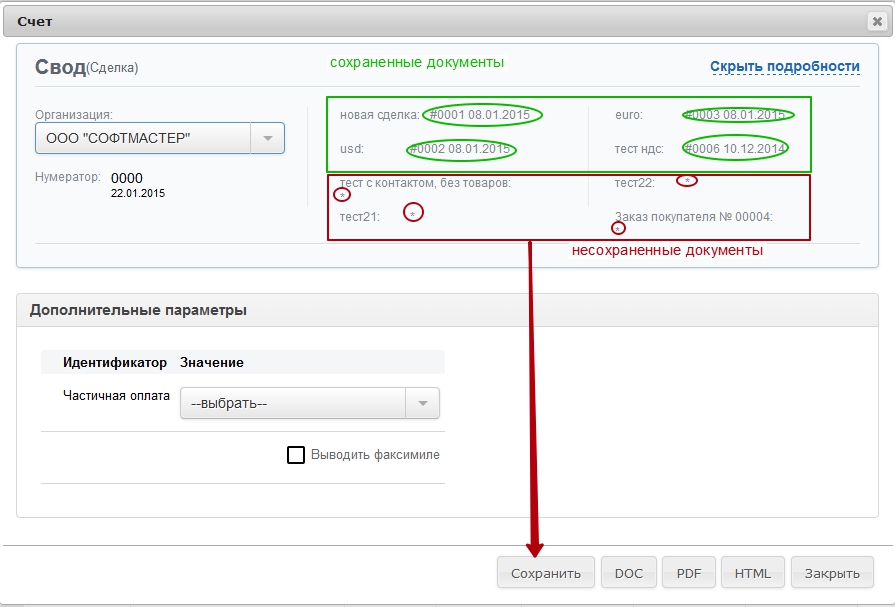
Task: Open the Частичная оплата dropdown
Action: pos(310,404)
